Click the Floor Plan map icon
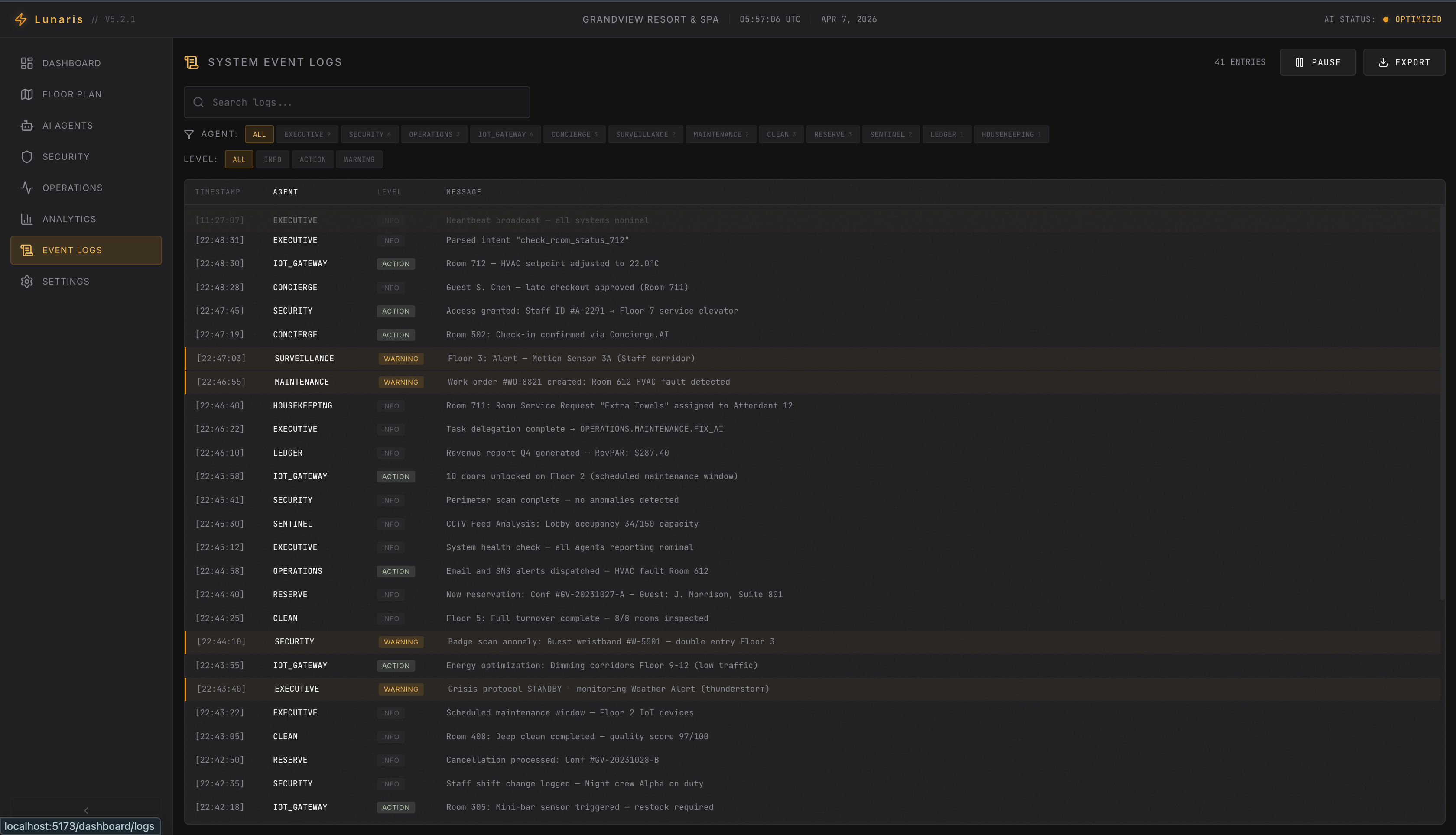This screenshot has height=835, width=1456. 26,94
